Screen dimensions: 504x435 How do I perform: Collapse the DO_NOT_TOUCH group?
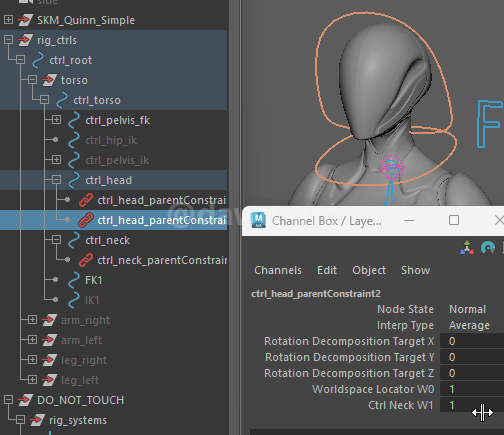pyautogui.click(x=8, y=400)
